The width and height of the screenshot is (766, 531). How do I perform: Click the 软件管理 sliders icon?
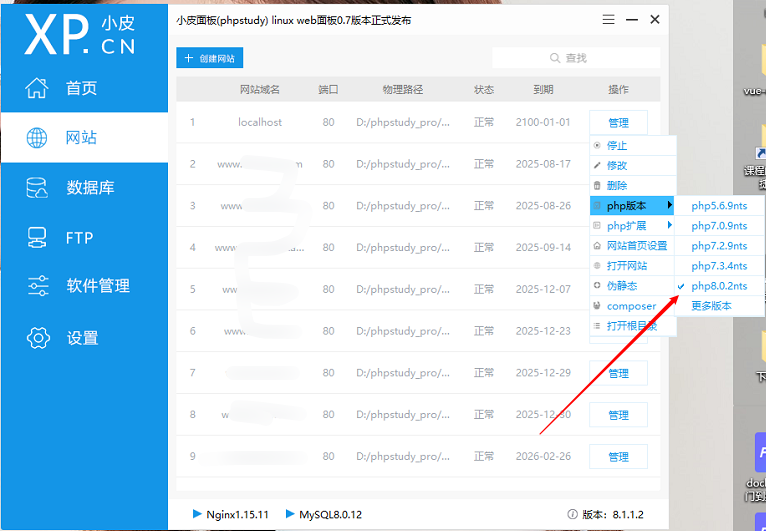point(37,286)
